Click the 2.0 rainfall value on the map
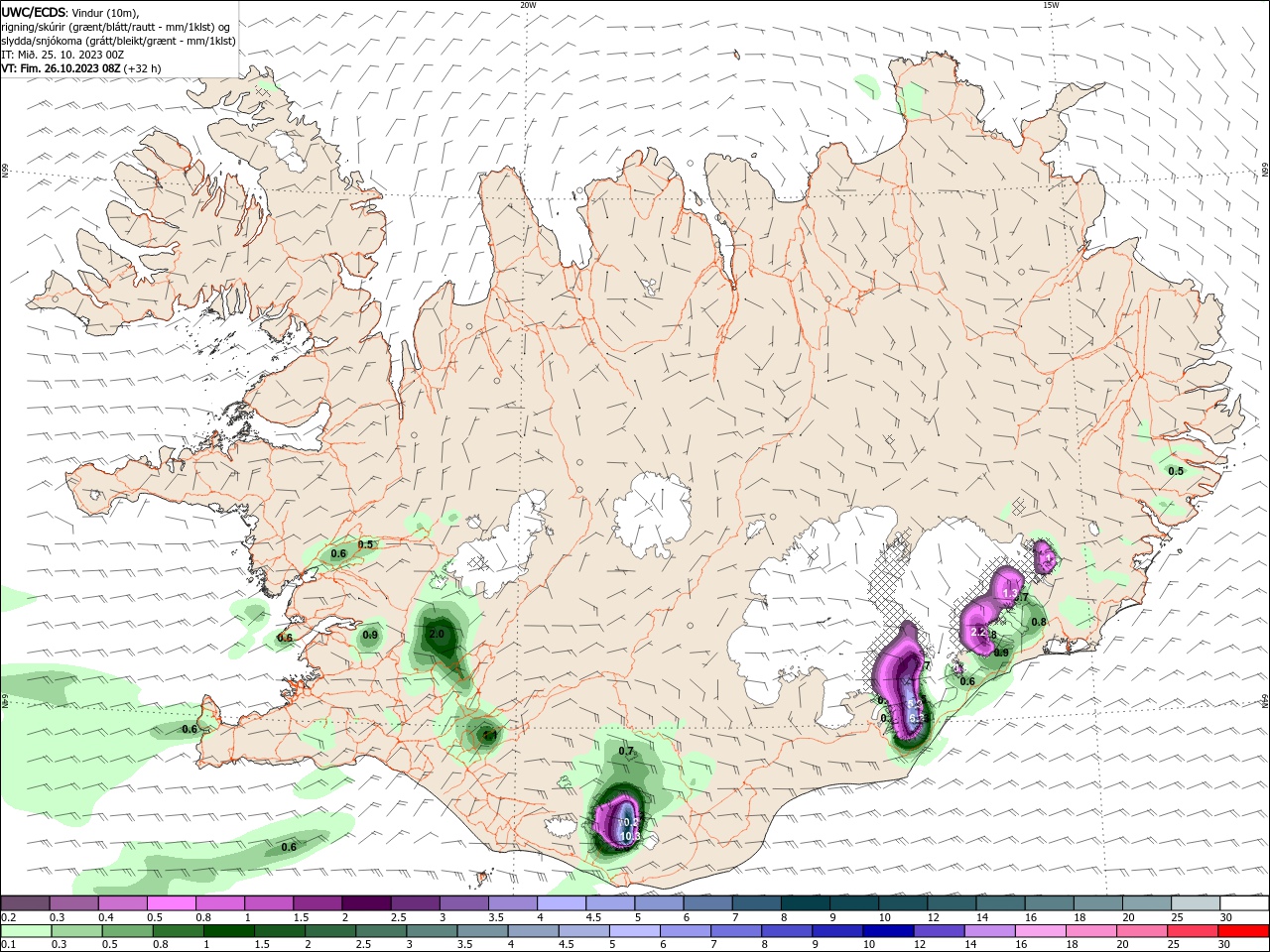The height and width of the screenshot is (952, 1270). pyautogui.click(x=437, y=634)
